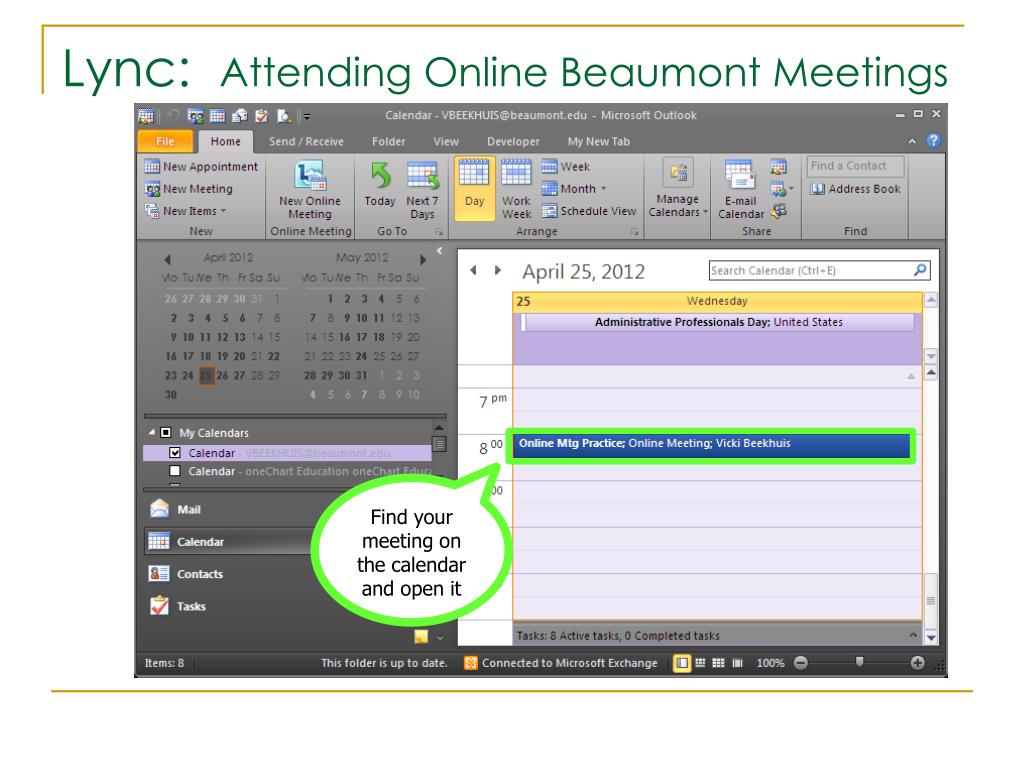Screen dimensions: 1024x768
Task: Select Calendar Only view button in status bar
Action: click(718, 663)
